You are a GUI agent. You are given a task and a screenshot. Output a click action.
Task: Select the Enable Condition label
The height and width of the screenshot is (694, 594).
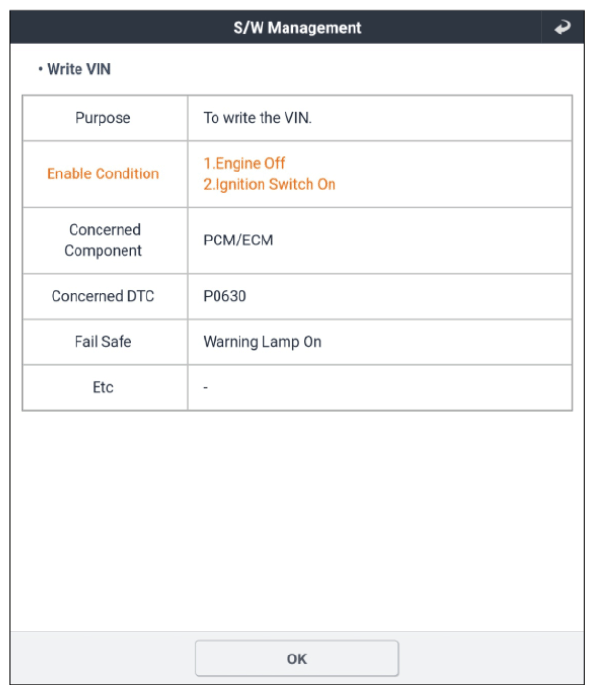[103, 174]
